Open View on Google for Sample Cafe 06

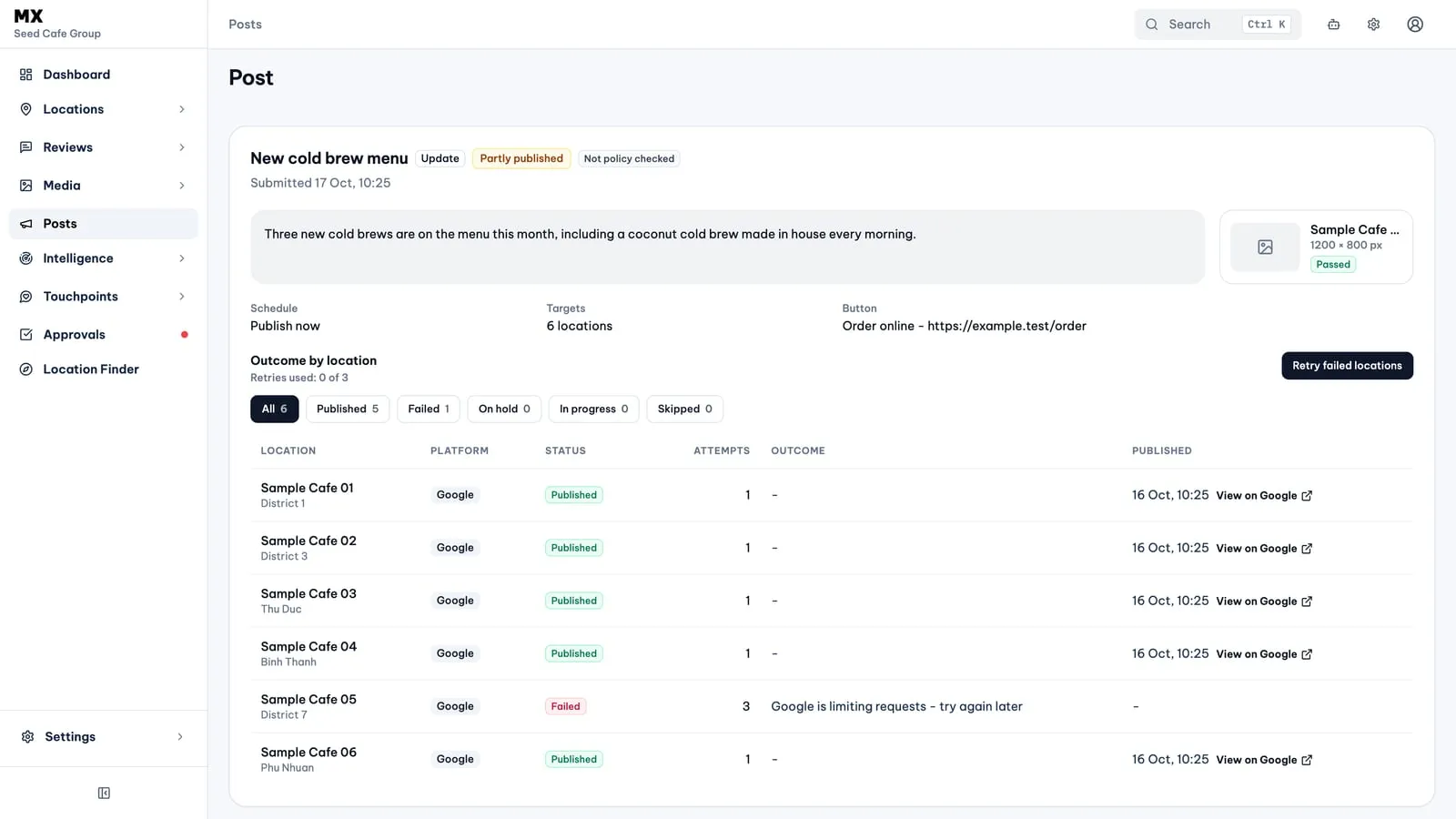(1264, 760)
